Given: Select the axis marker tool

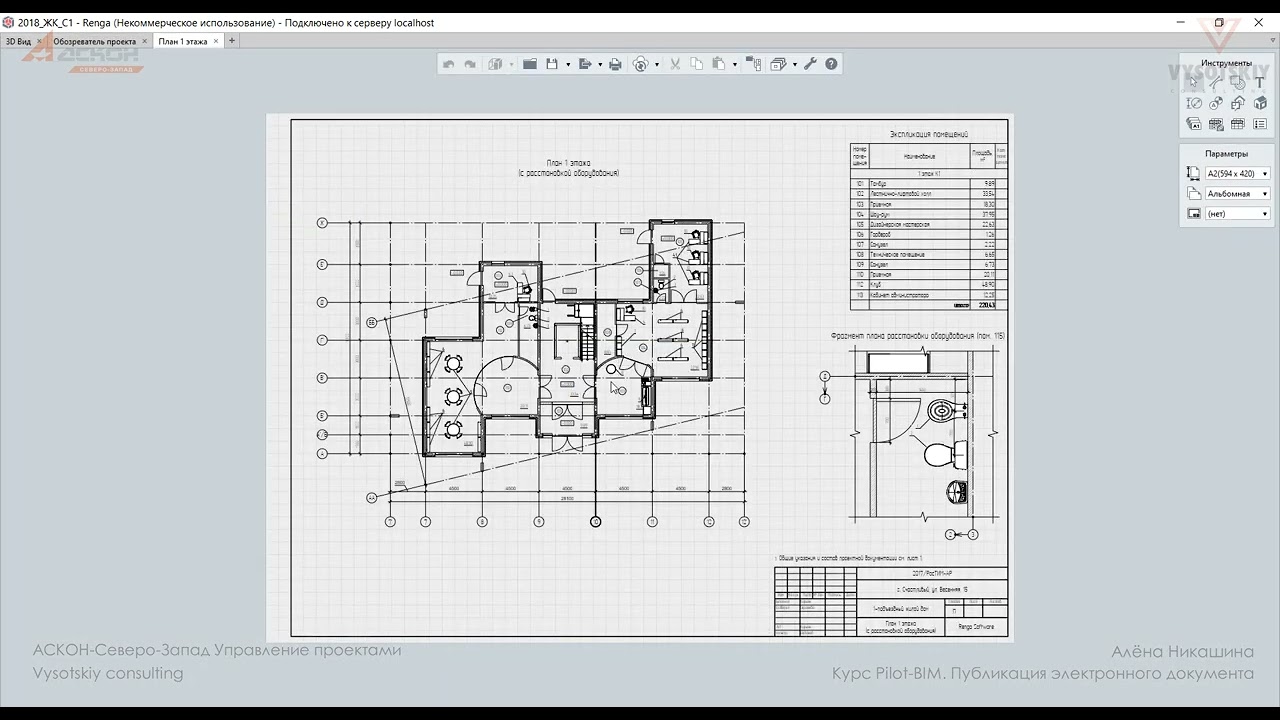Looking at the screenshot, I should (1216, 103).
